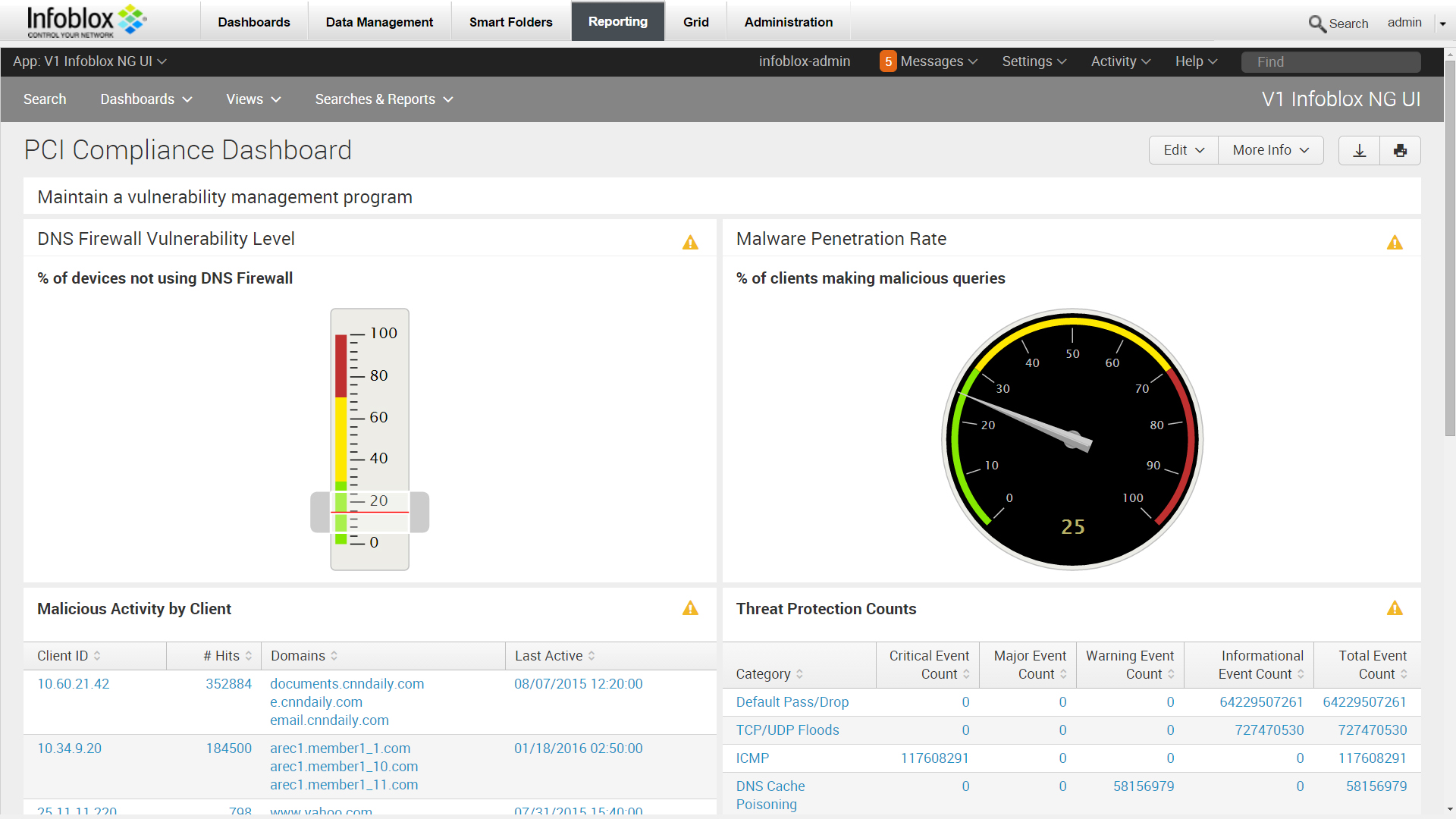Switch to the Data Management tab
Viewport: 1456px width, 819px height.
(379, 22)
